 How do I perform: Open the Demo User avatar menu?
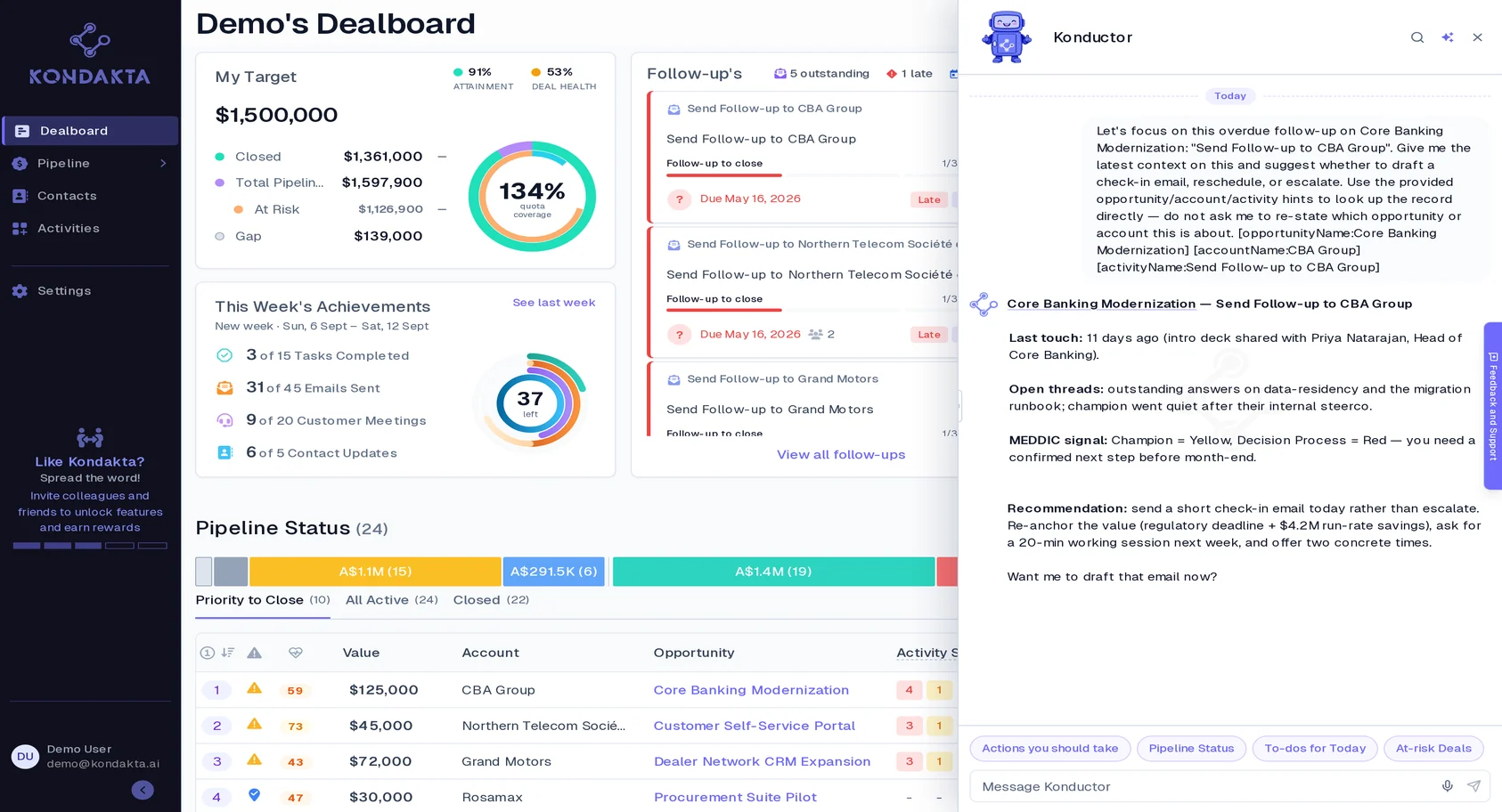click(25, 757)
